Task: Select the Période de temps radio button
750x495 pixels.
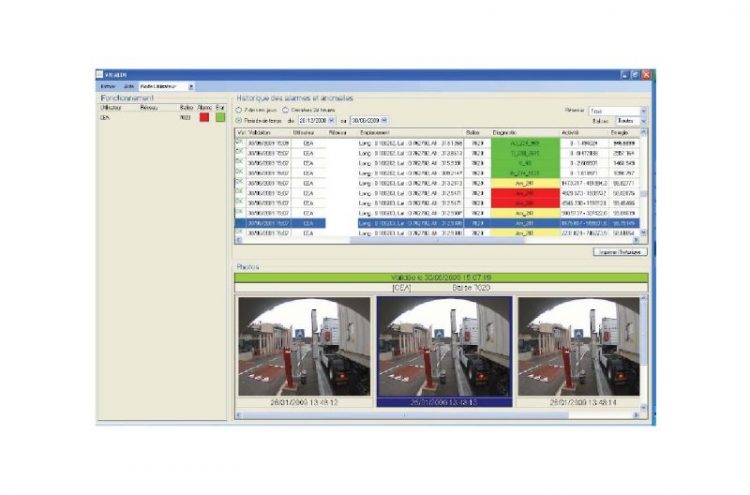Action: point(239,121)
